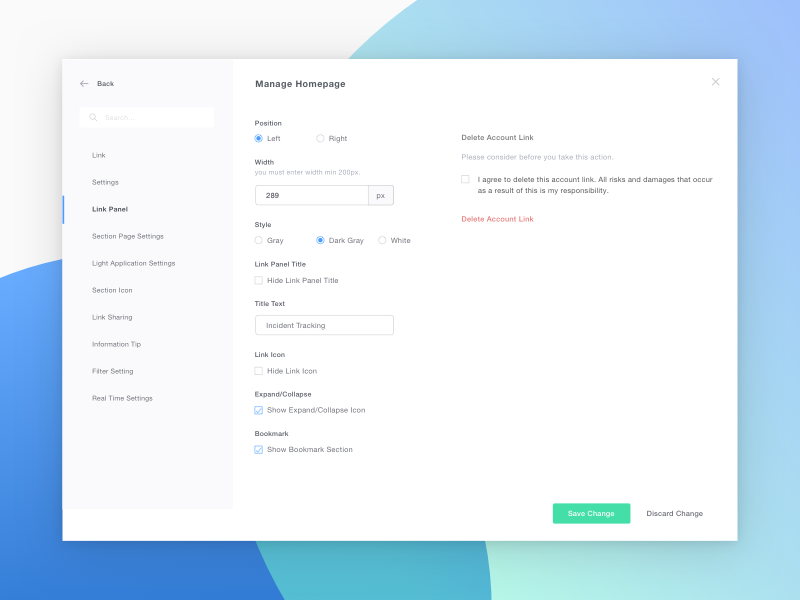Disable Show Expand/Collapse Icon
The width and height of the screenshot is (800, 600).
[257, 410]
